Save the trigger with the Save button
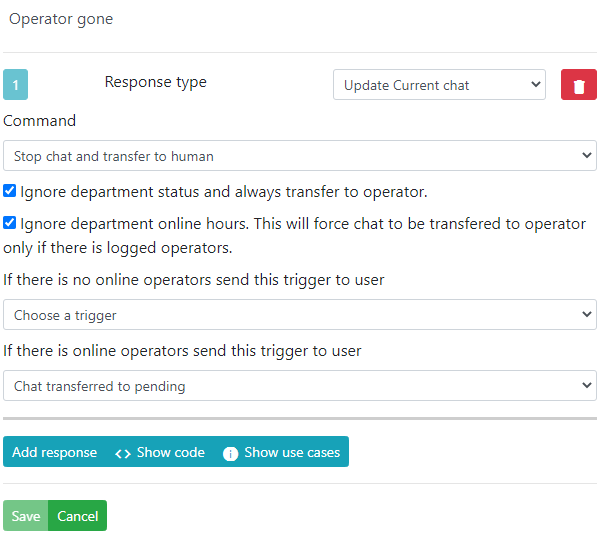 (25, 516)
